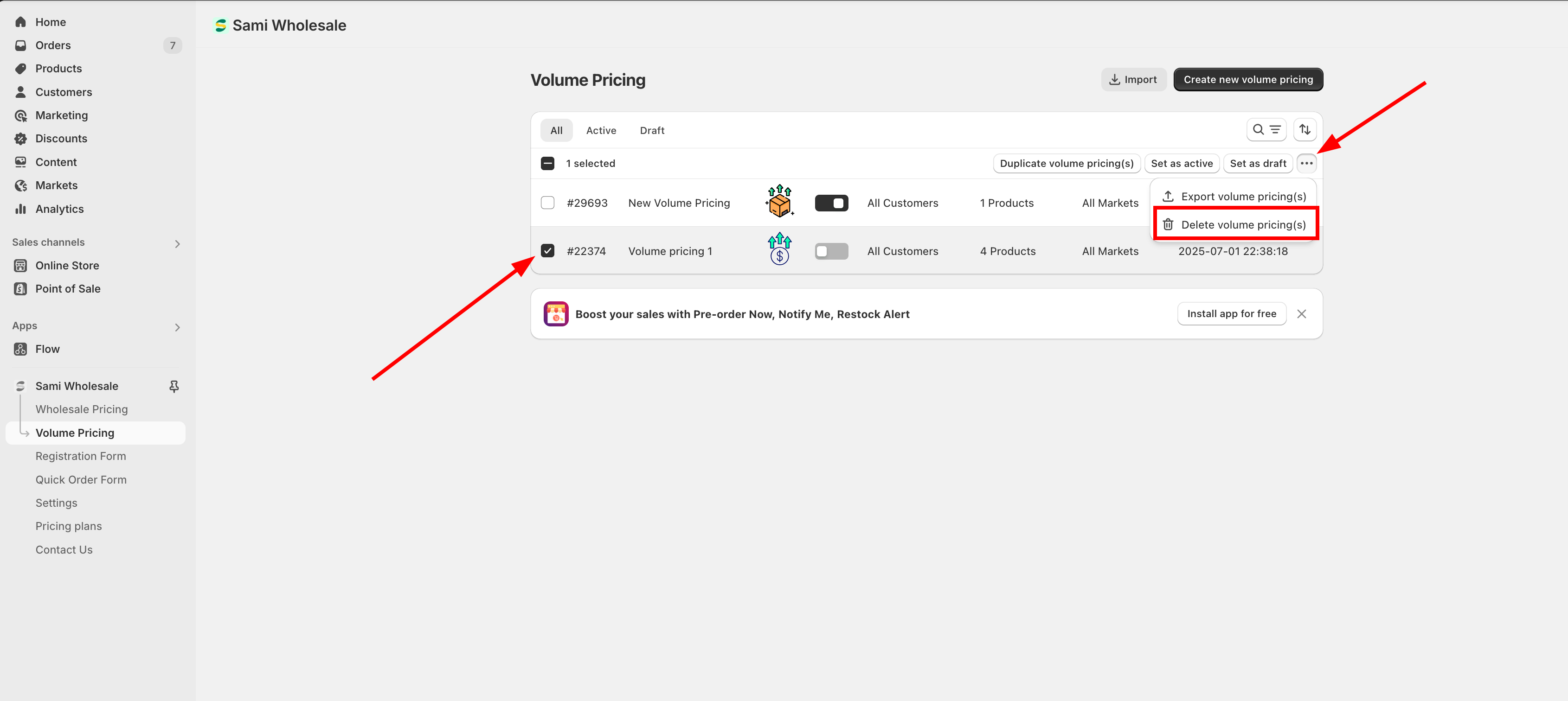
Task: Switch to the Draft tab
Action: [x=651, y=130]
